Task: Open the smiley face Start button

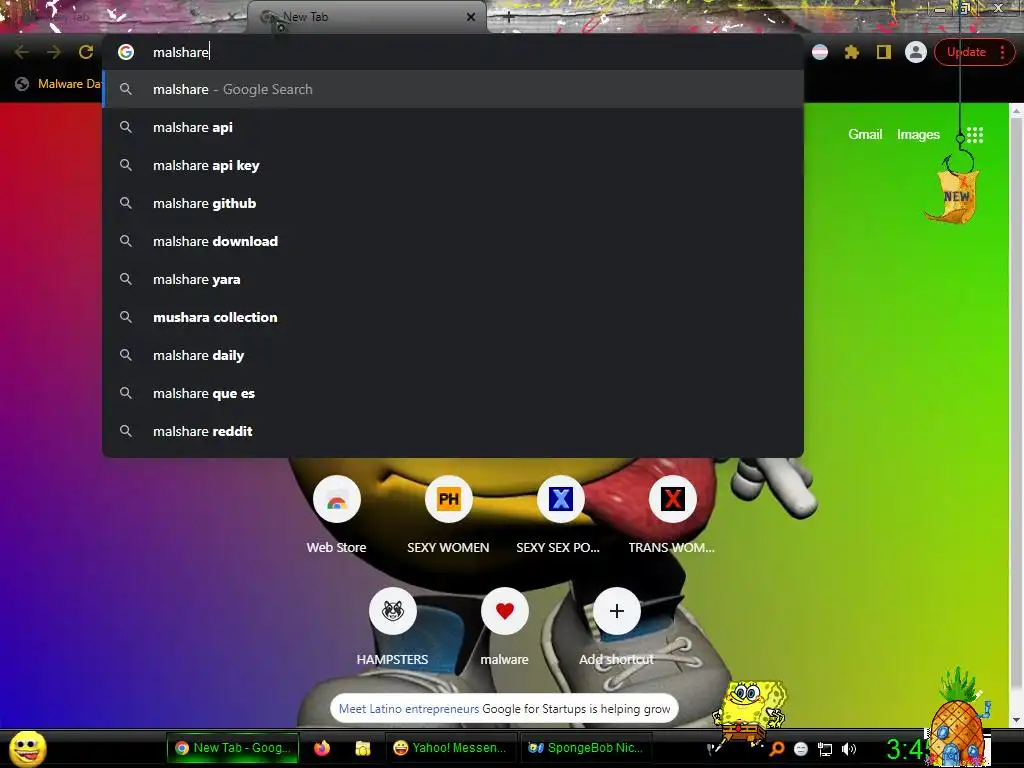Action: [27, 748]
